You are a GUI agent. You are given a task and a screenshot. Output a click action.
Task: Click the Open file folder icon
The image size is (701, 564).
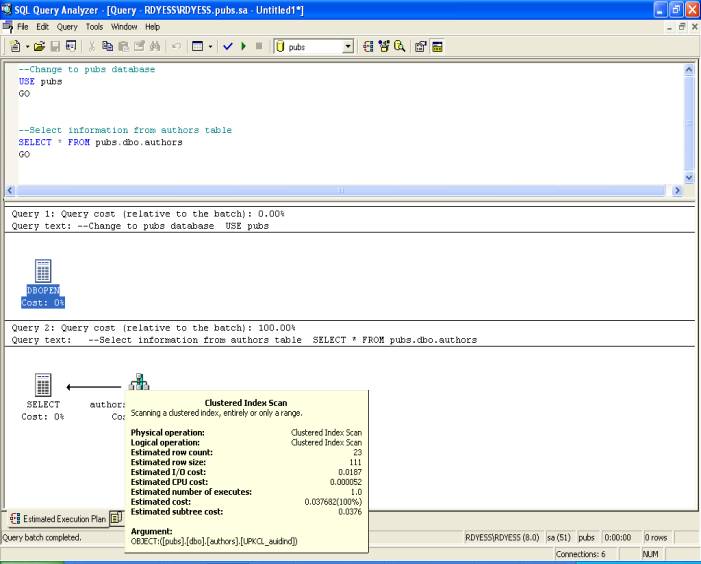(x=39, y=46)
